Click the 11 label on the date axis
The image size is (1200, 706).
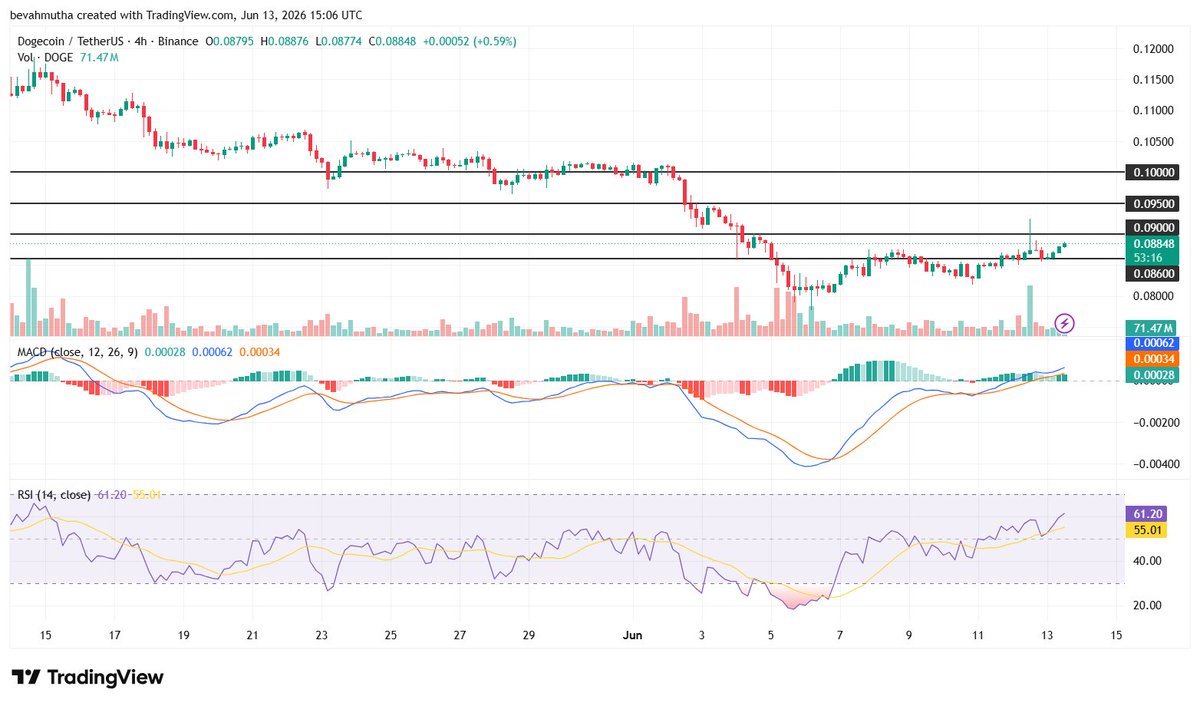(x=978, y=635)
